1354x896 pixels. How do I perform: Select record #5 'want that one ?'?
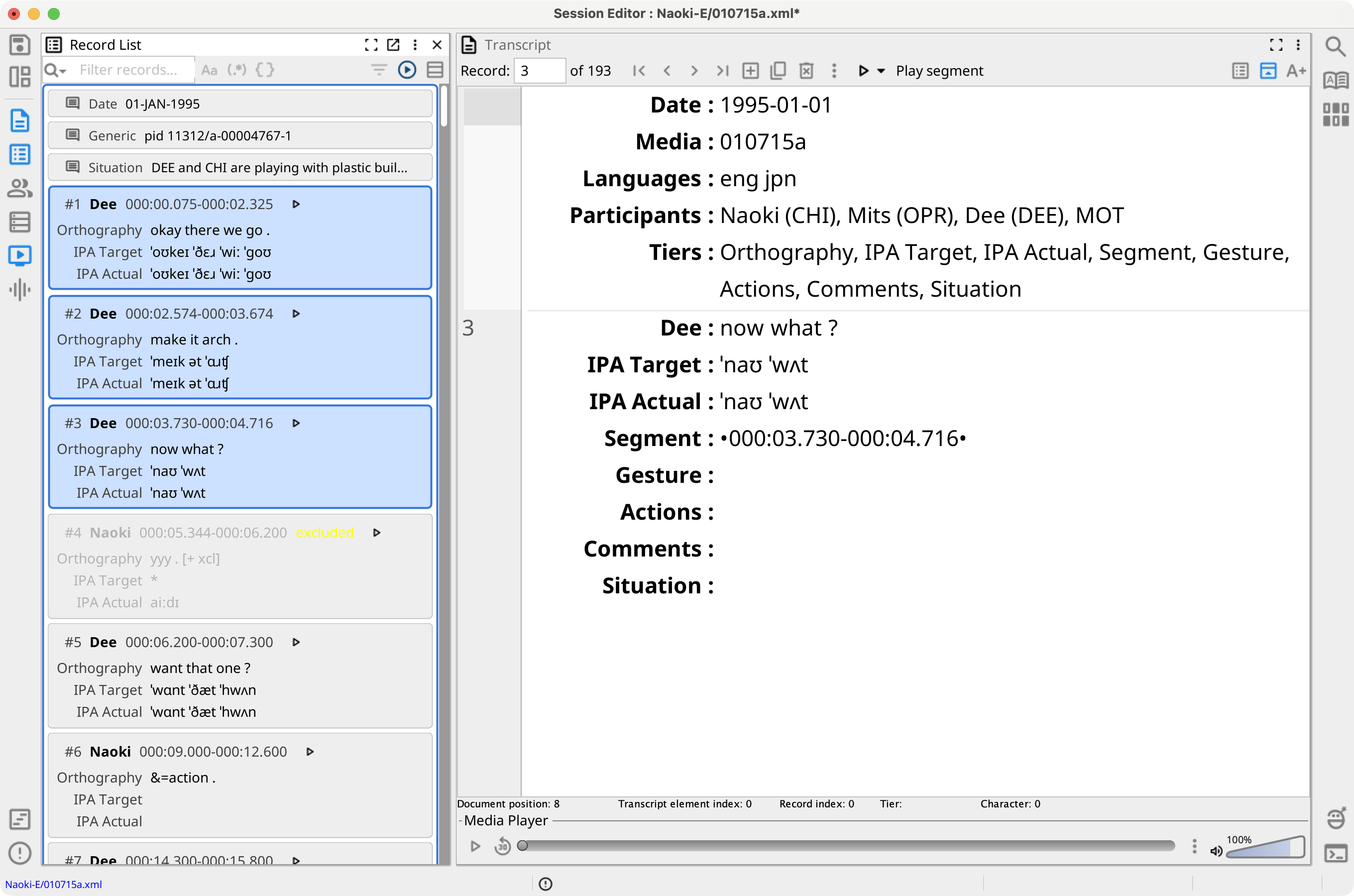pos(240,675)
